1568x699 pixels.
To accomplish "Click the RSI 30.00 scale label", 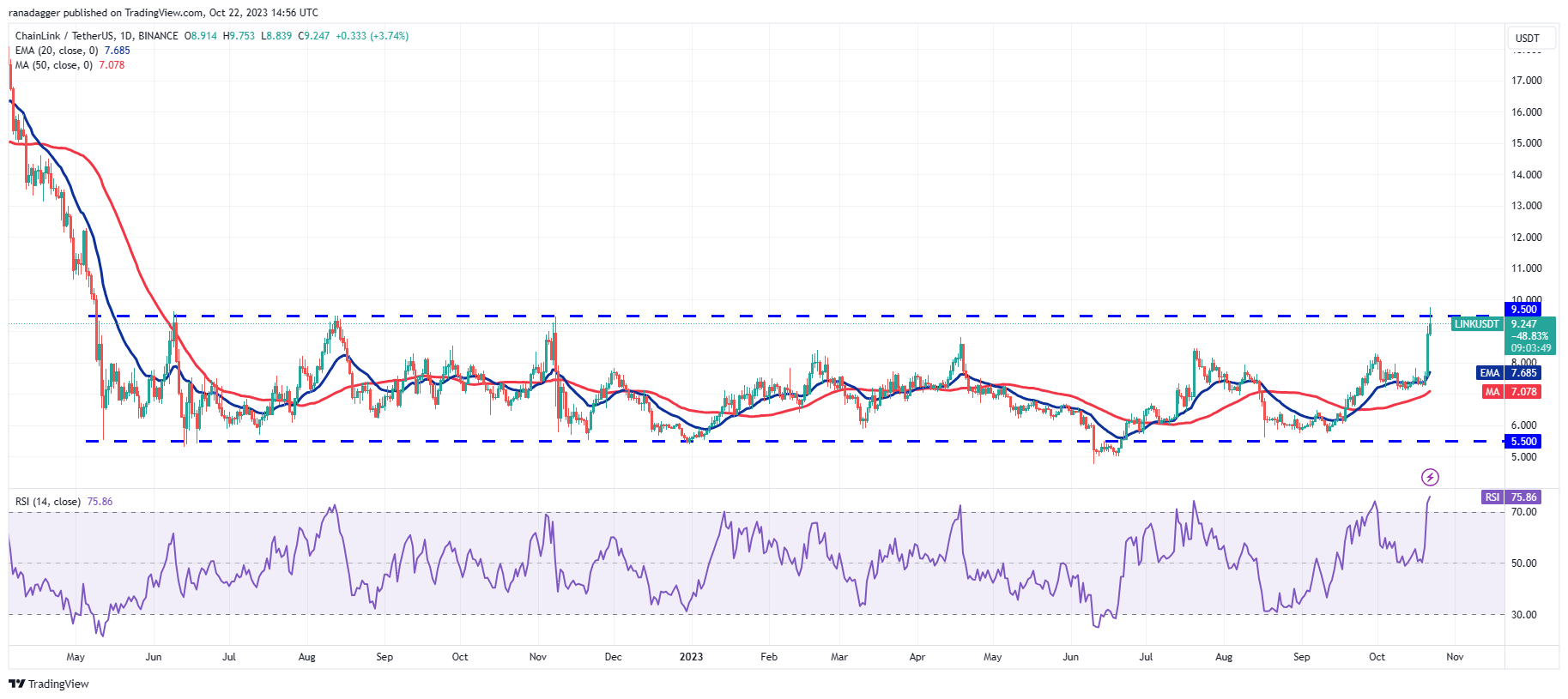I will [x=1524, y=615].
